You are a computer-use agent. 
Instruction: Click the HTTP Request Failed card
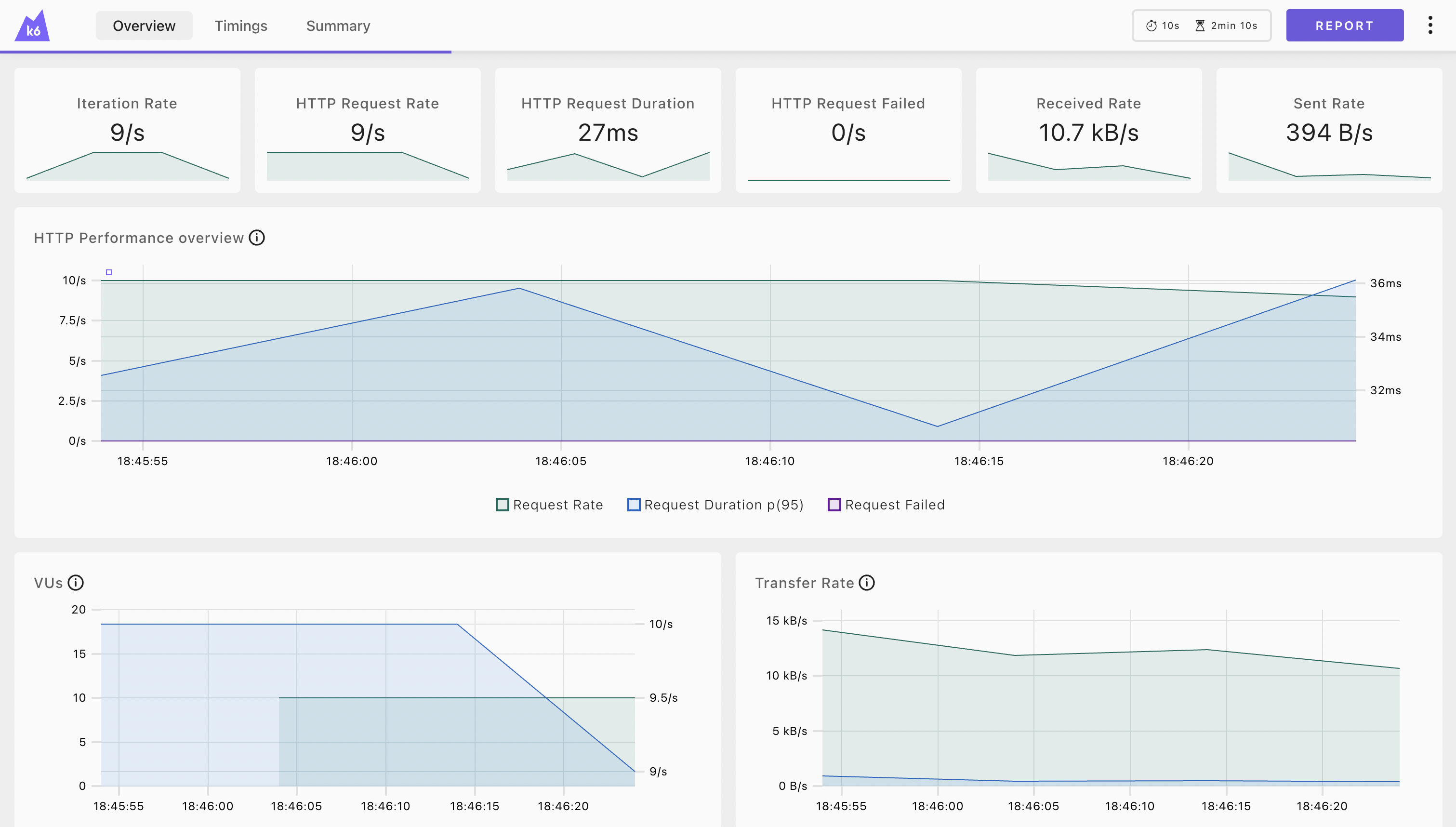click(x=848, y=131)
